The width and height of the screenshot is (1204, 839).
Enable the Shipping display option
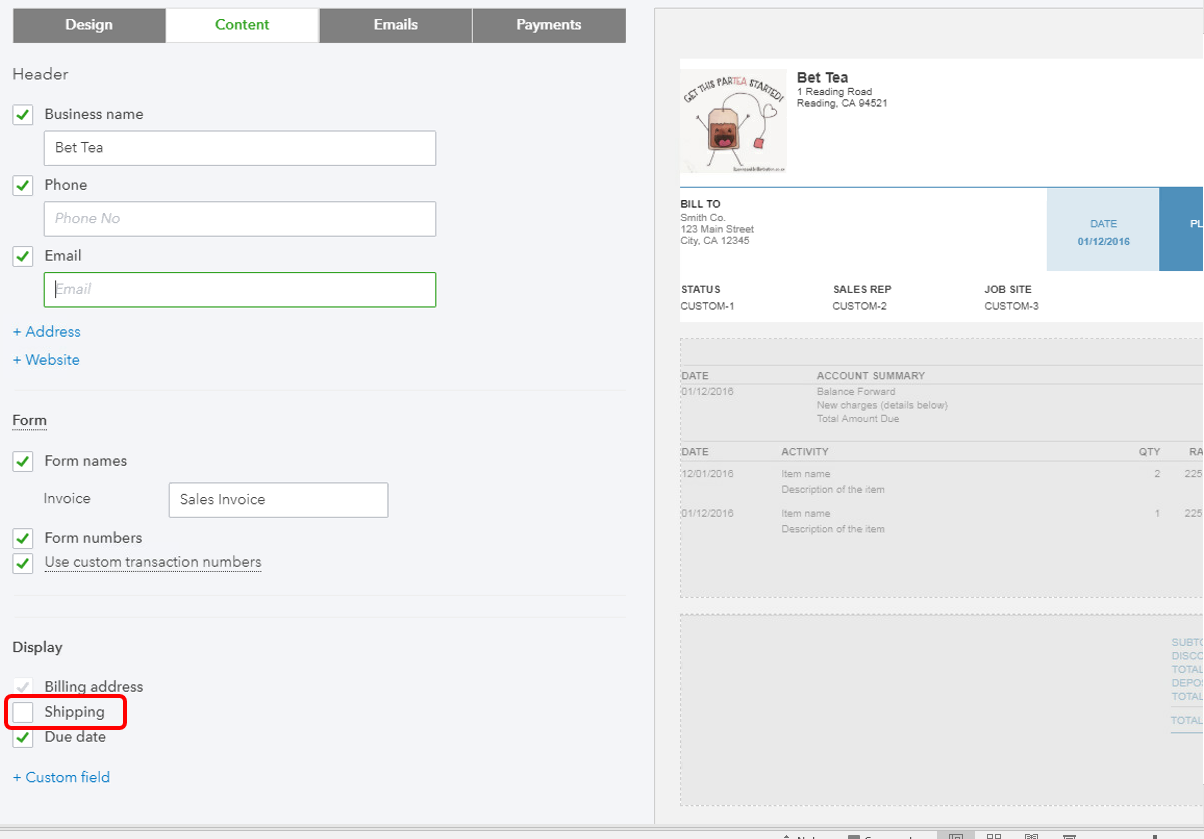pos(23,711)
